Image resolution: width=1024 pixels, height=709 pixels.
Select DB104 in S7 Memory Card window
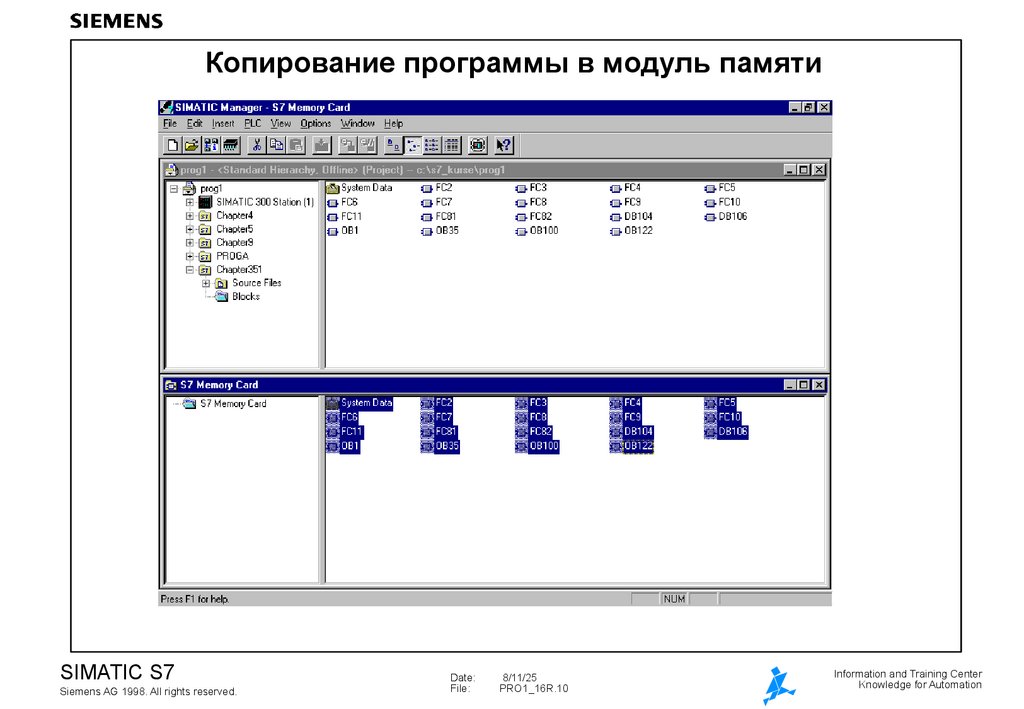tap(632, 432)
